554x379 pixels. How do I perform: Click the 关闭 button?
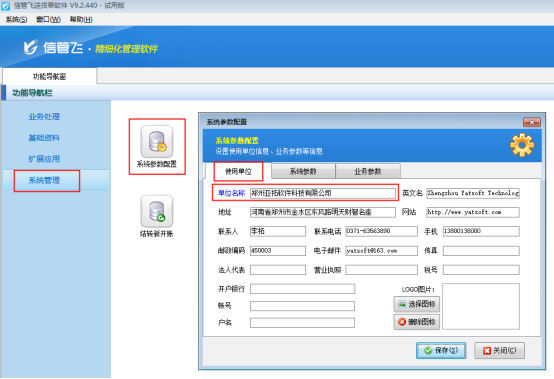coord(499,350)
